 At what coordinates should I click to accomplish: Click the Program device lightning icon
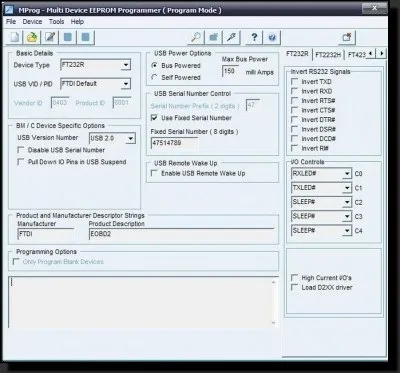coord(231,37)
